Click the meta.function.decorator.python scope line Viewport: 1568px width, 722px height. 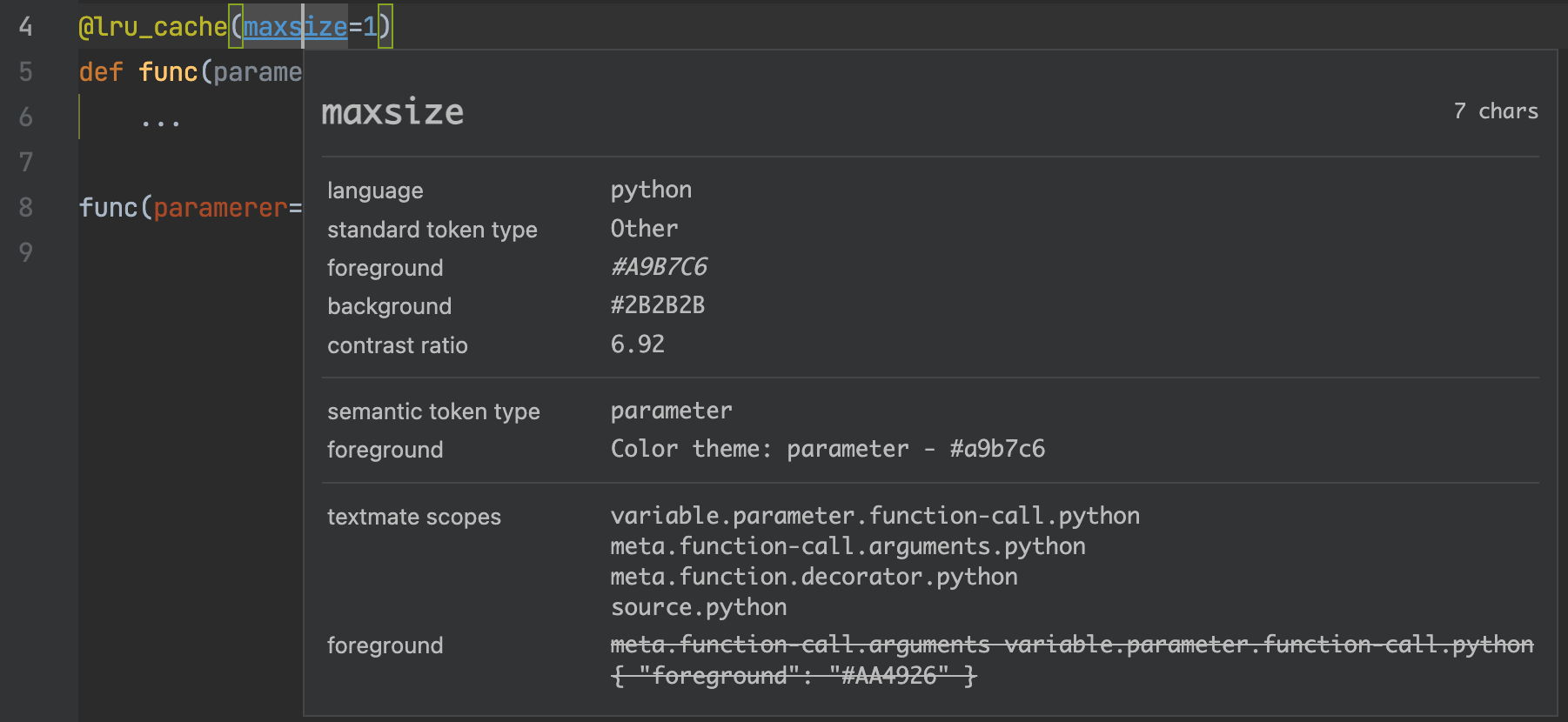(814, 577)
